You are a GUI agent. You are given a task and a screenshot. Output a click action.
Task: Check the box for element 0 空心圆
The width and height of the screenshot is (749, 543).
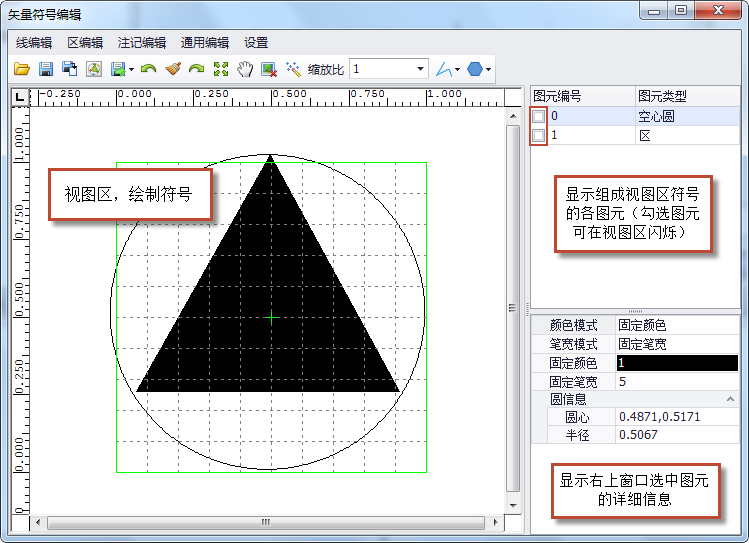click(x=539, y=116)
